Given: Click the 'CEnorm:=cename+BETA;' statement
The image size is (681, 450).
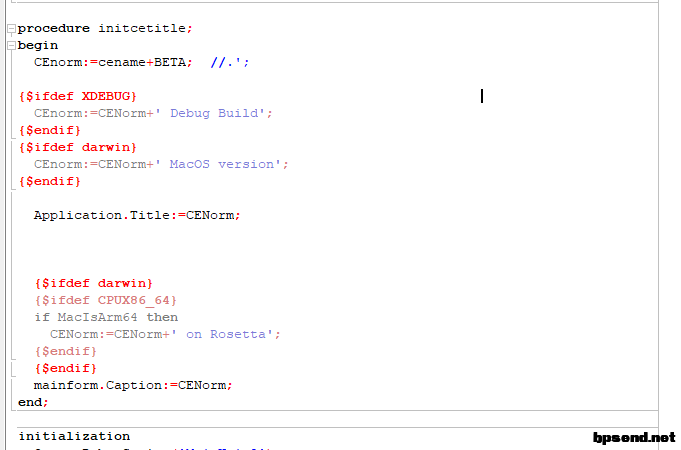Looking at the screenshot, I should (113, 62).
